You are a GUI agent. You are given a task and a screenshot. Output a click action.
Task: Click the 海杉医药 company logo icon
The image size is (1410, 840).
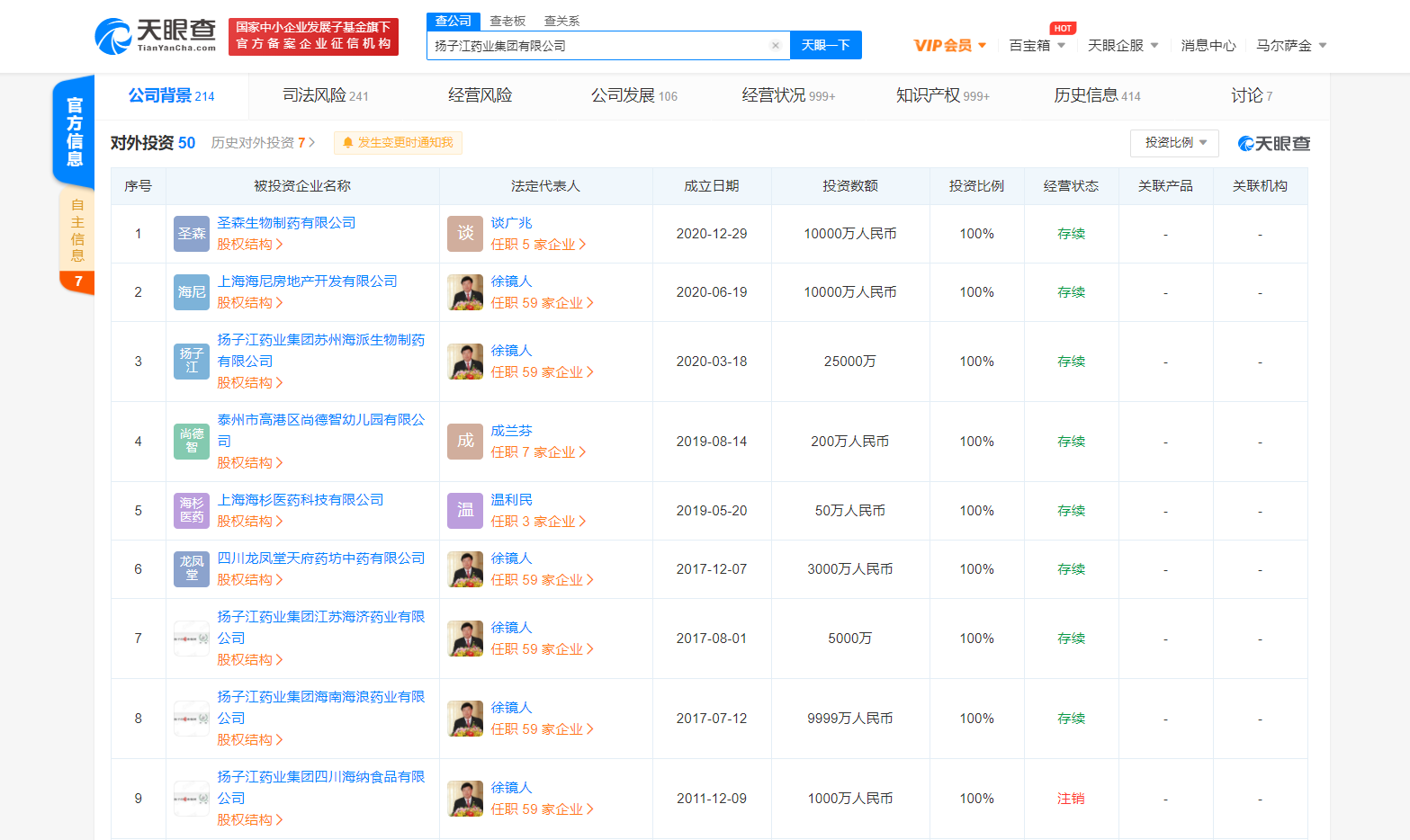click(192, 511)
